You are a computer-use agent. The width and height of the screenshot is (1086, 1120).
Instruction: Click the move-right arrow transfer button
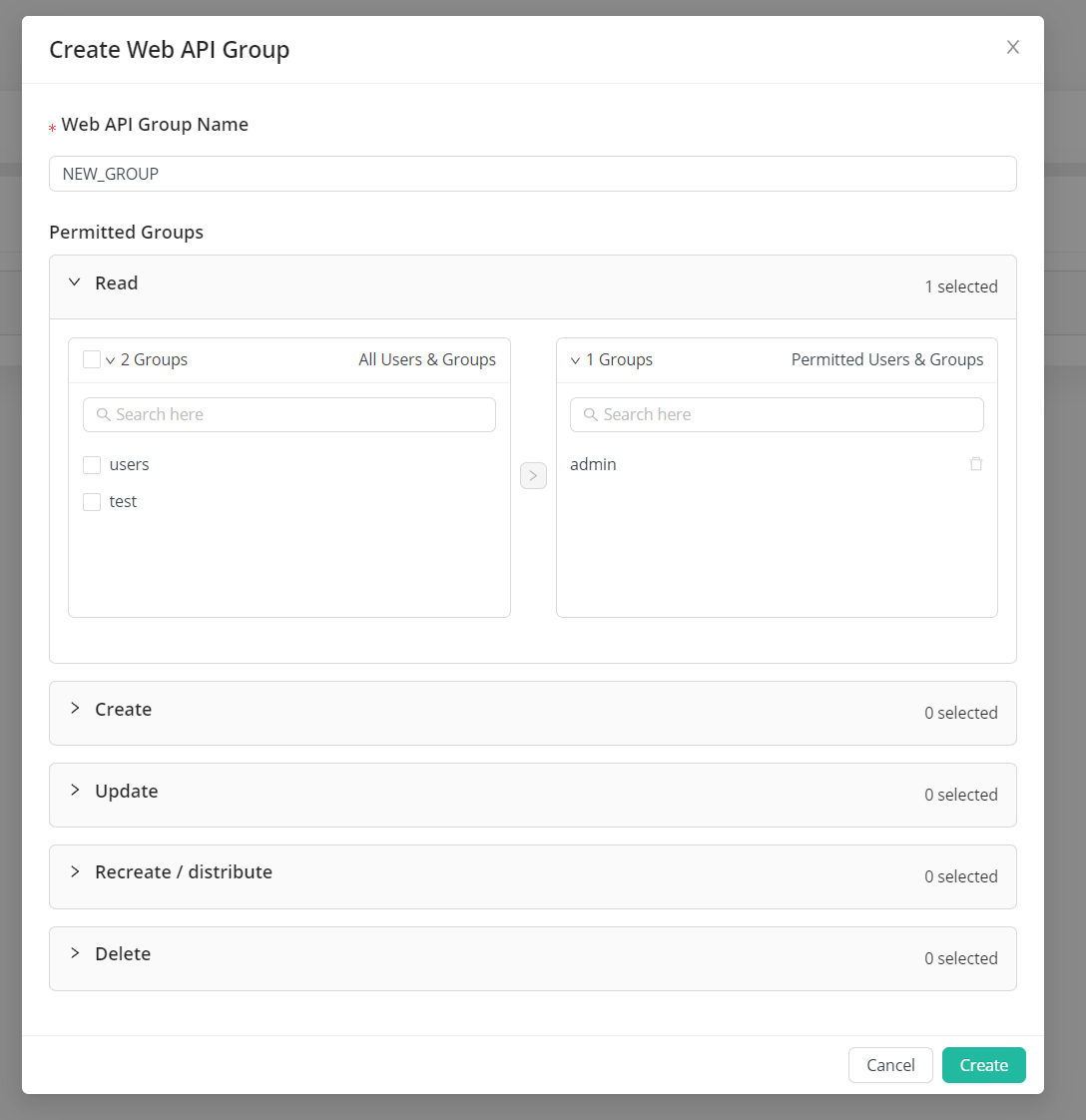click(x=533, y=476)
